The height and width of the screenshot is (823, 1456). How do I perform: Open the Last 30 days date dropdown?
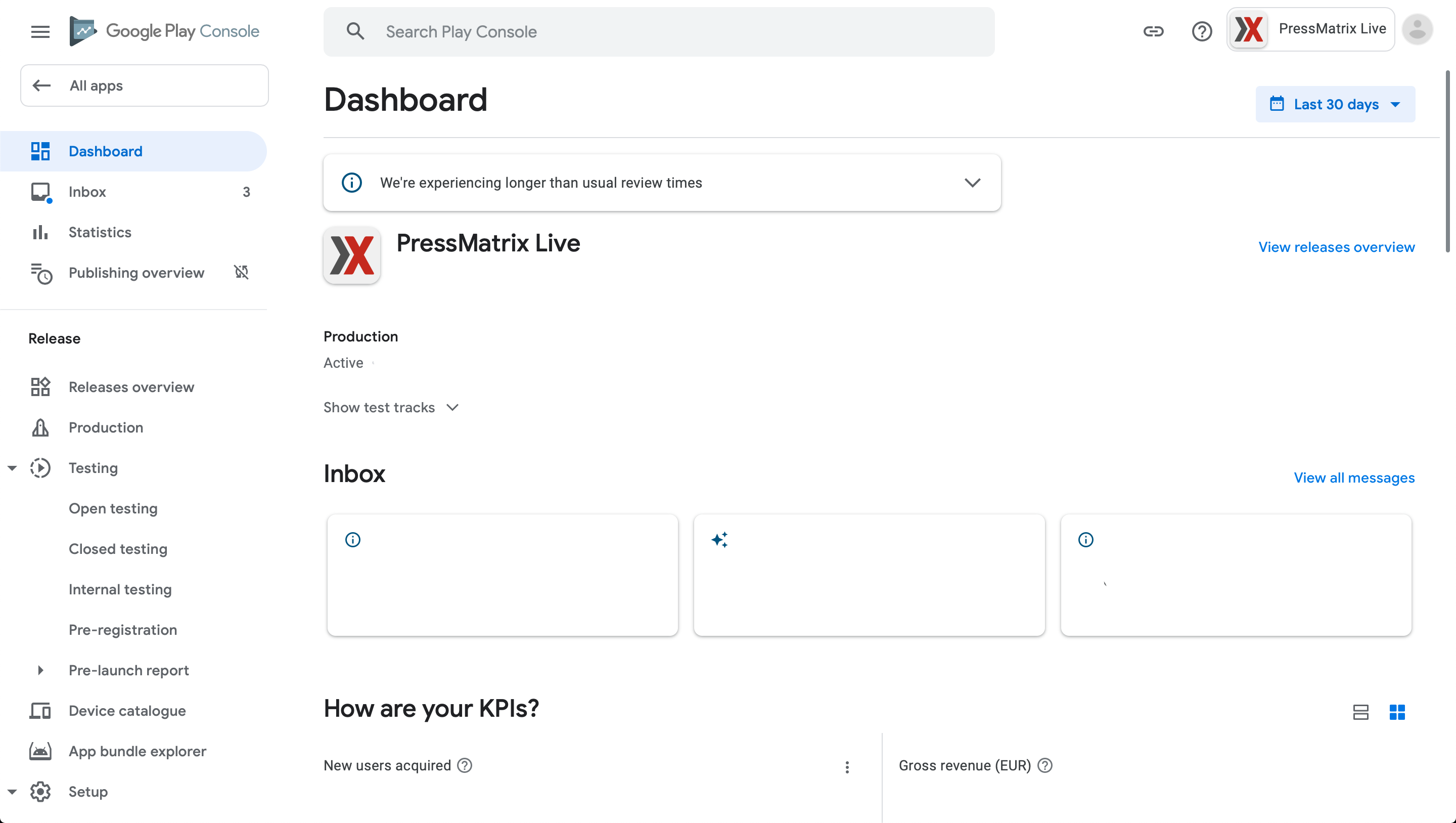tap(1335, 104)
